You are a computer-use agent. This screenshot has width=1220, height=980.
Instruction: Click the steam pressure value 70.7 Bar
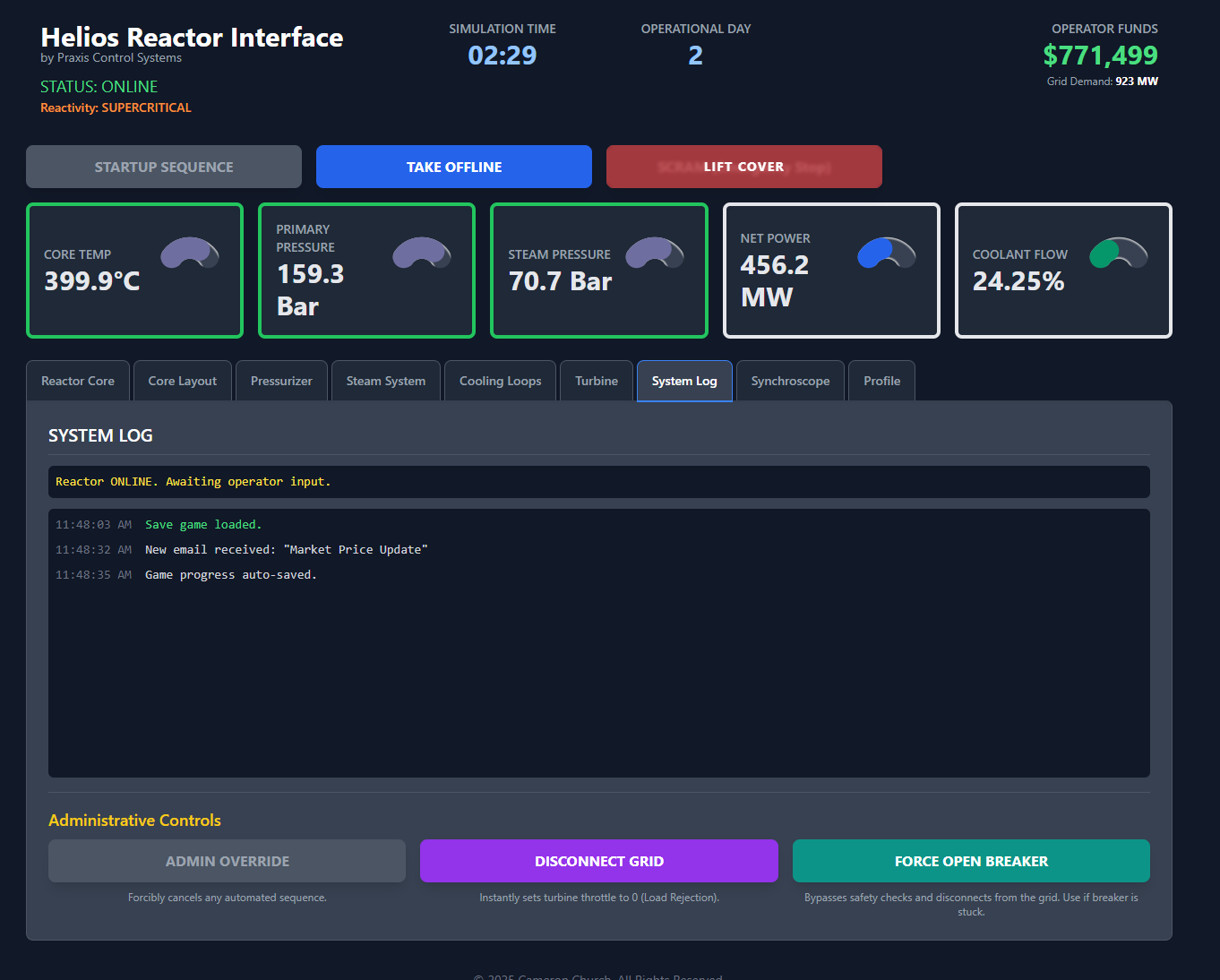(x=560, y=281)
